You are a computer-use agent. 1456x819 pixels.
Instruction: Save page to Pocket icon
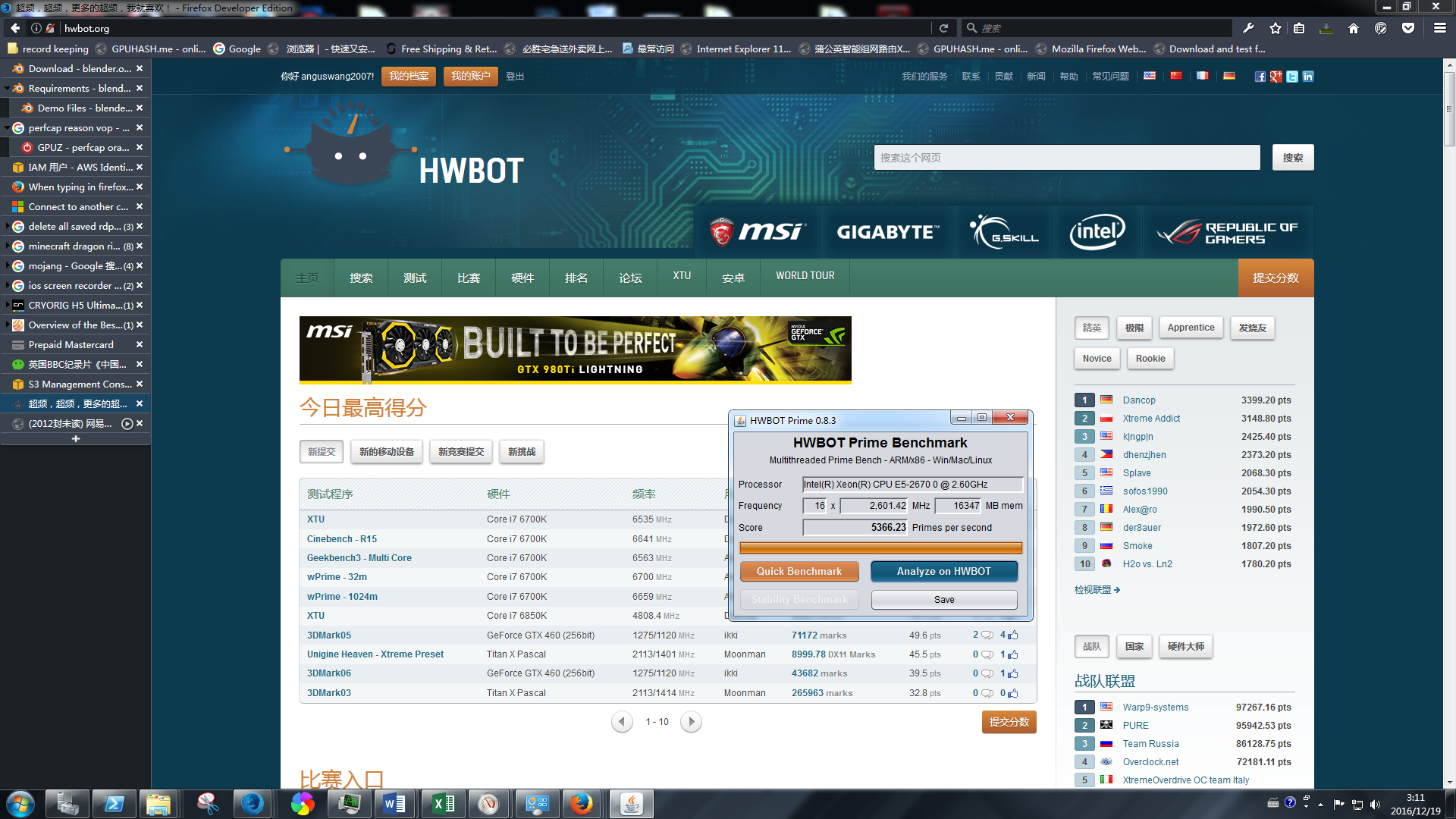click(1408, 28)
